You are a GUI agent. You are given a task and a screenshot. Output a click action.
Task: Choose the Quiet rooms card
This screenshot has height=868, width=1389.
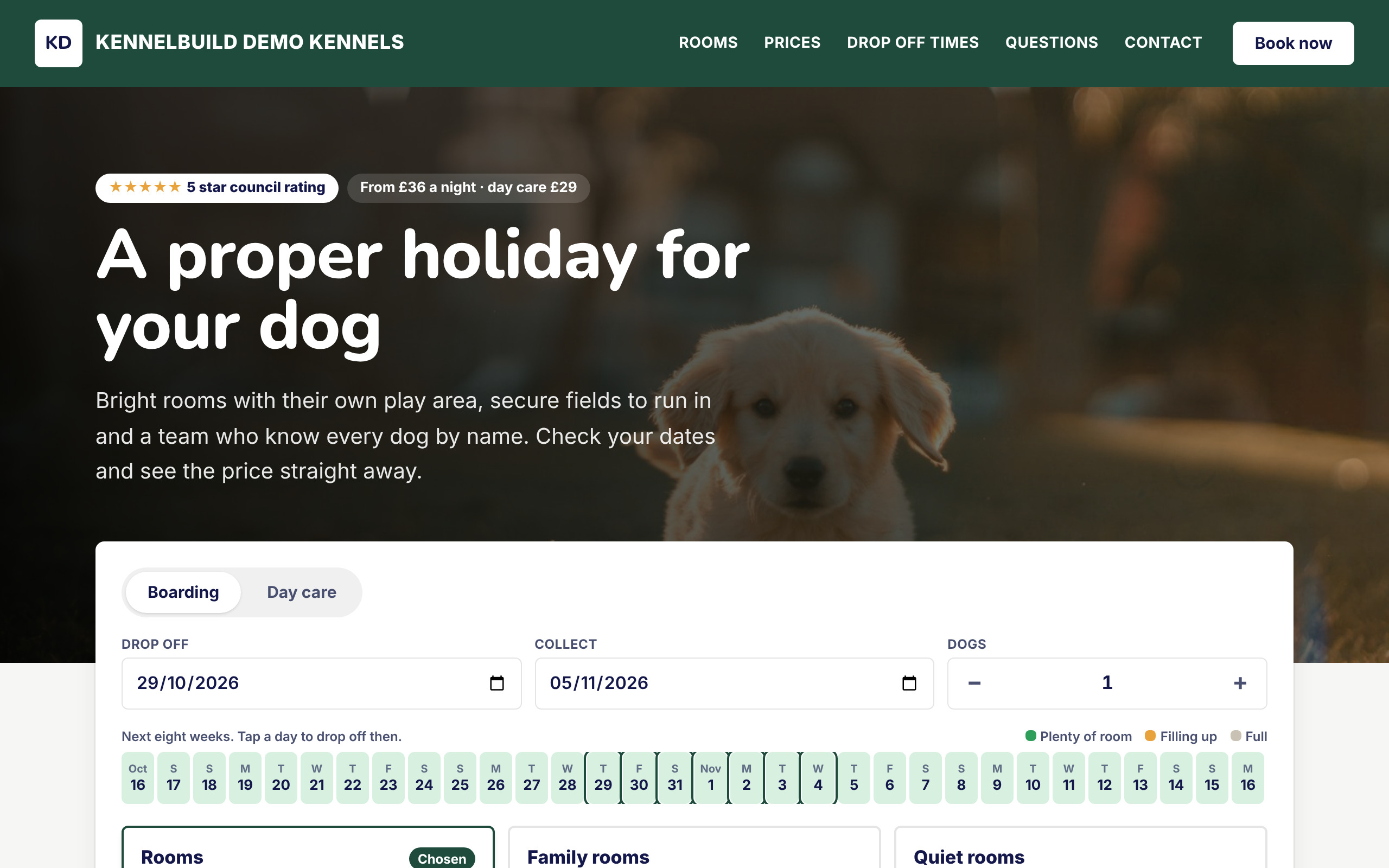click(1080, 847)
